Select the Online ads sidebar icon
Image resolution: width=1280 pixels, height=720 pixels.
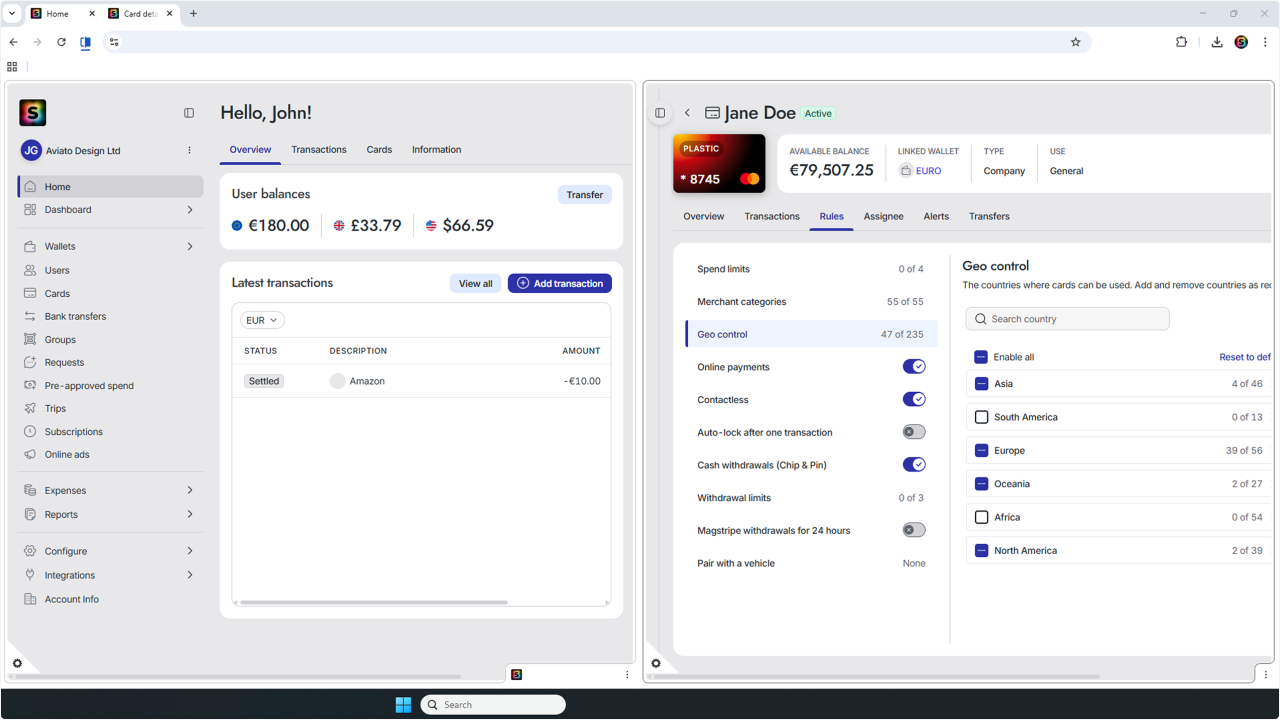30,454
